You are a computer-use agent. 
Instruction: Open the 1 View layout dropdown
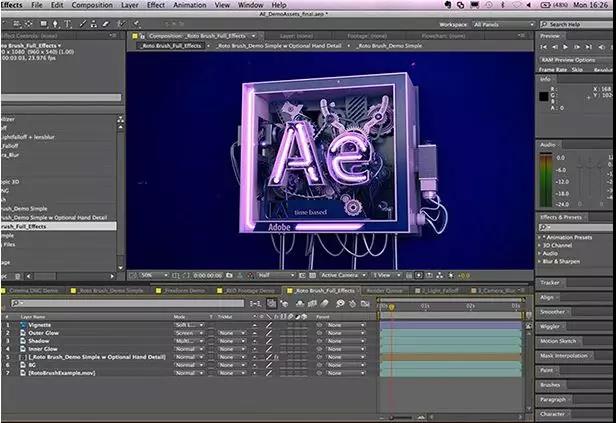386,275
